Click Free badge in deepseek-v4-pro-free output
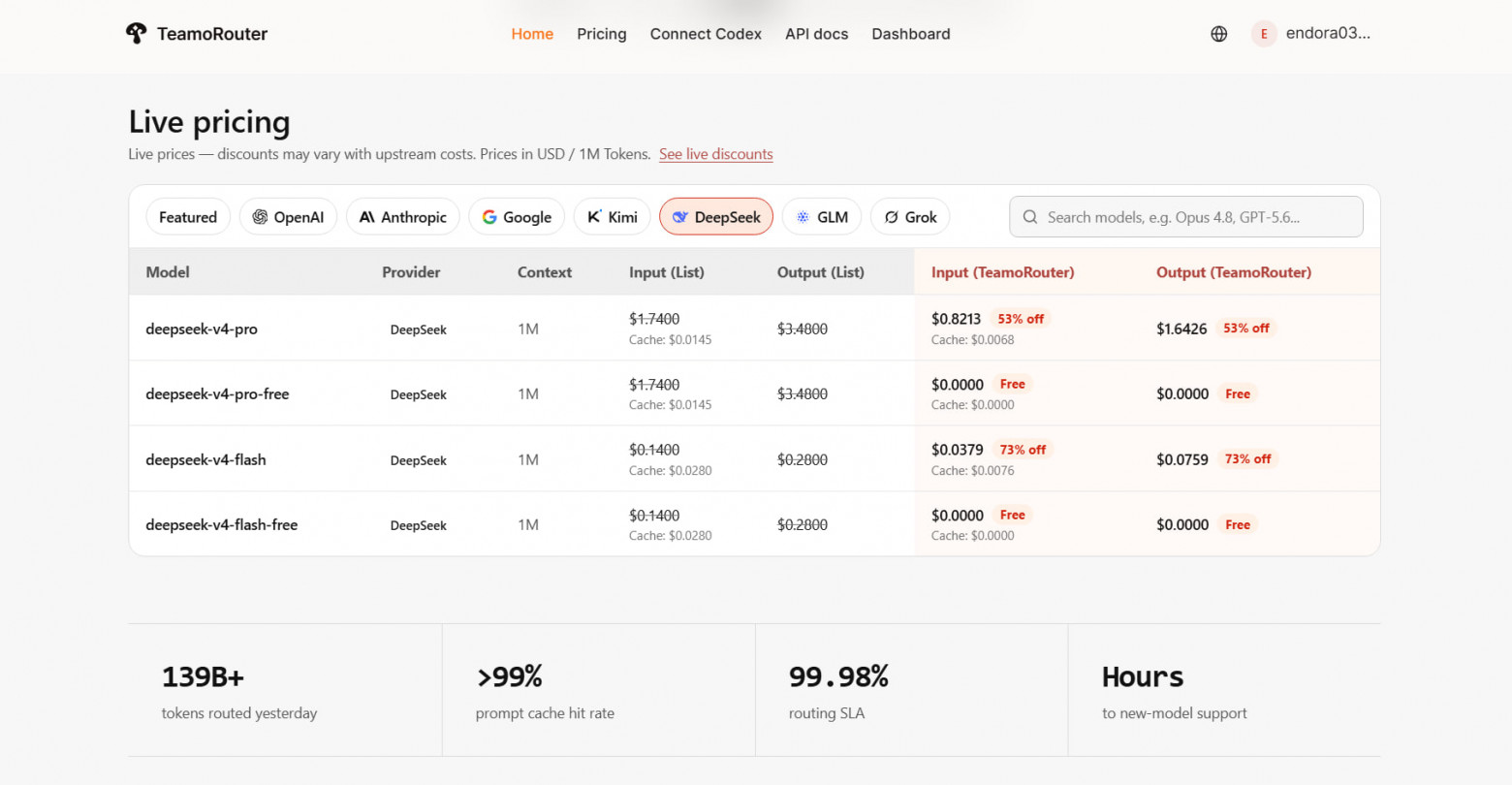Screen dimensions: 1512x785 point(1238,394)
